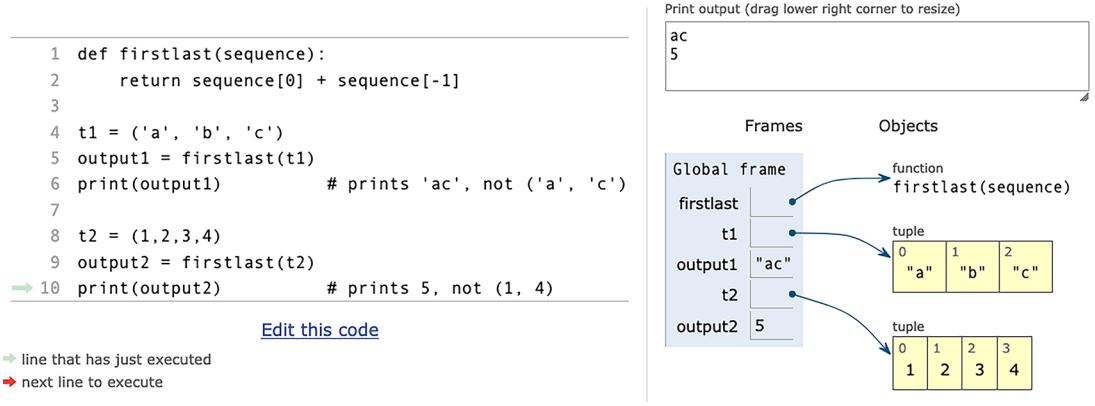Click the t2 pointer dot in Global frame
This screenshot has height=406, width=1095.
[x=791, y=295]
